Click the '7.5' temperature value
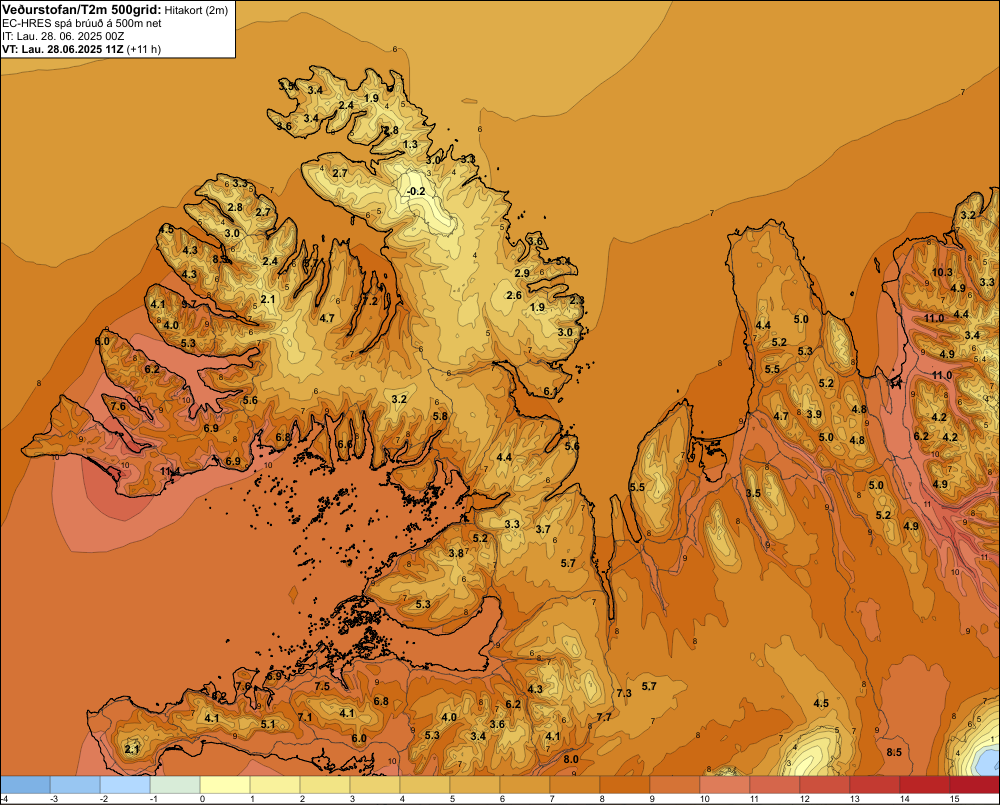The image size is (1000, 805). tap(322, 686)
